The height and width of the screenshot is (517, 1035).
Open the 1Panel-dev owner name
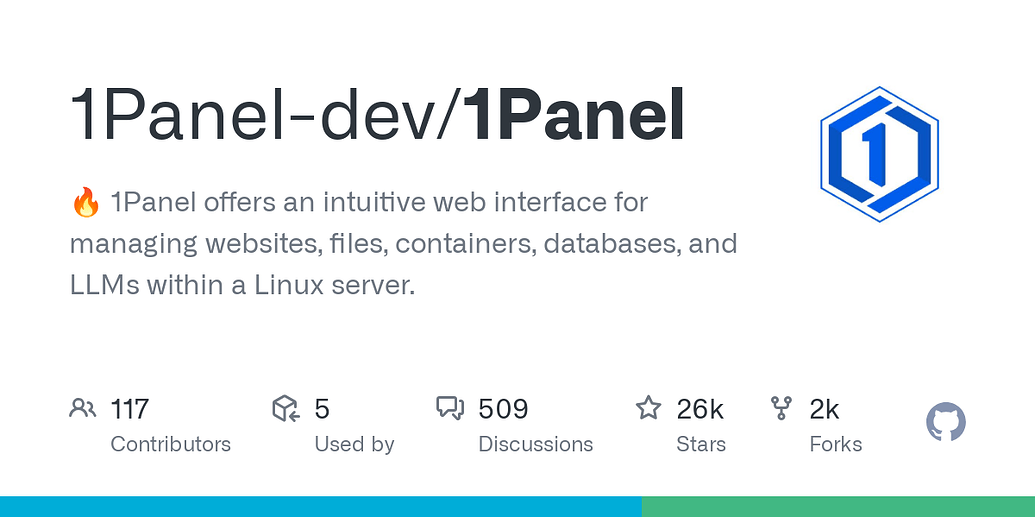[255, 115]
